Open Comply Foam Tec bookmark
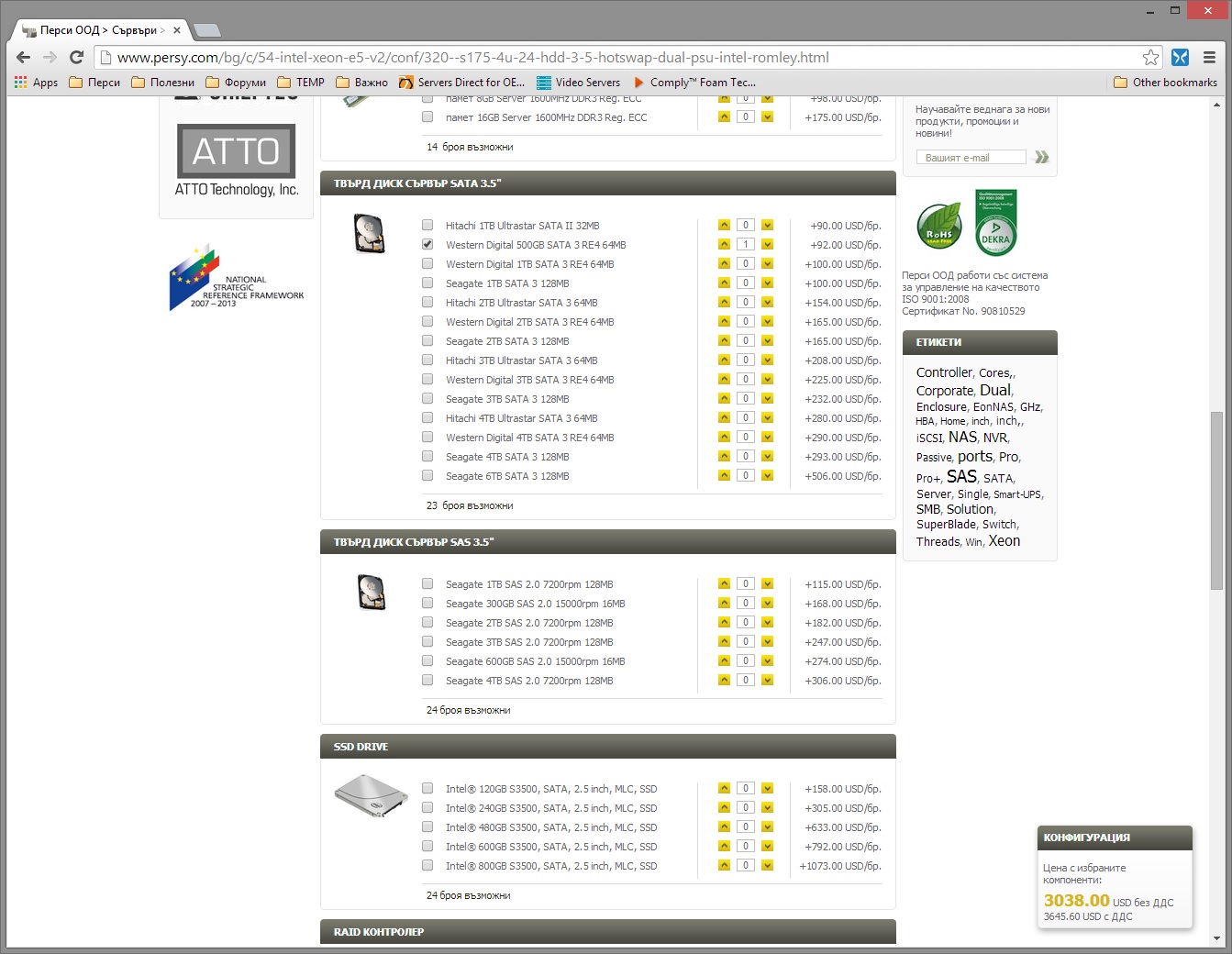 coord(694,83)
